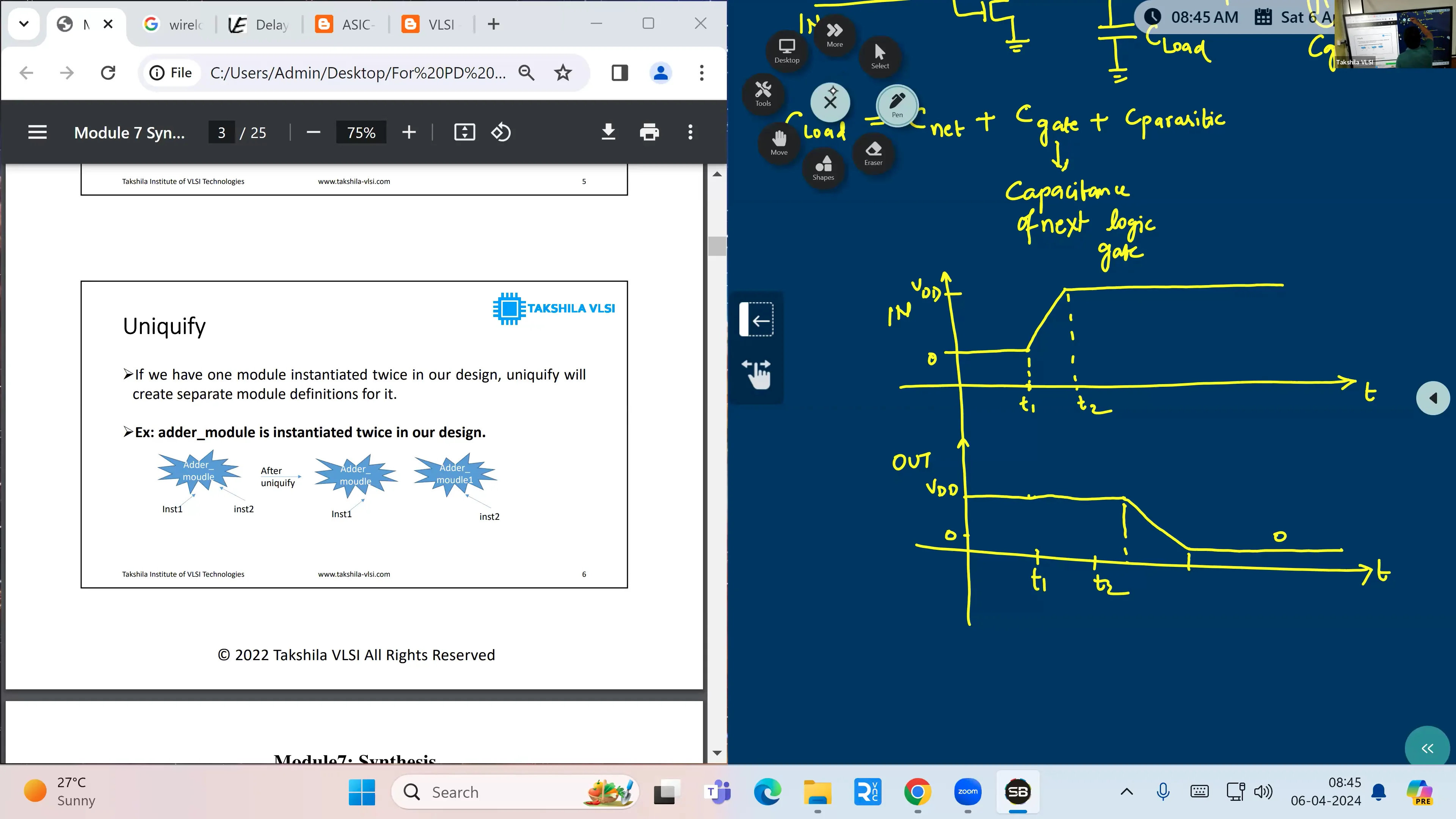Rotate the PDF page counterclockwise

[x=501, y=132]
